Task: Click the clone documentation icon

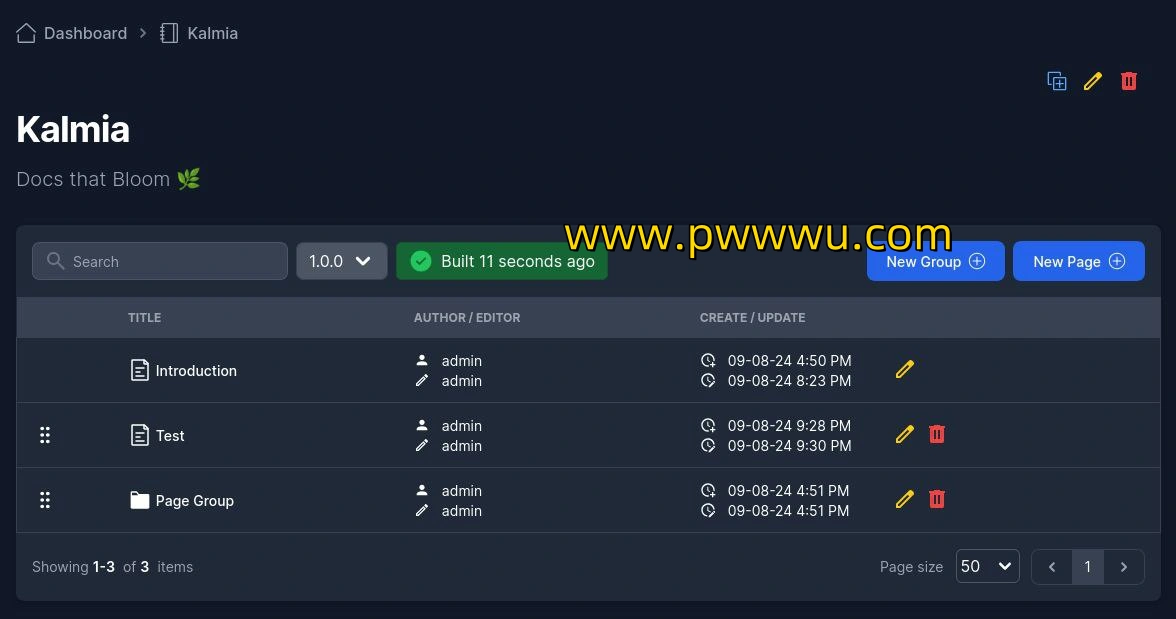Action: point(1057,81)
